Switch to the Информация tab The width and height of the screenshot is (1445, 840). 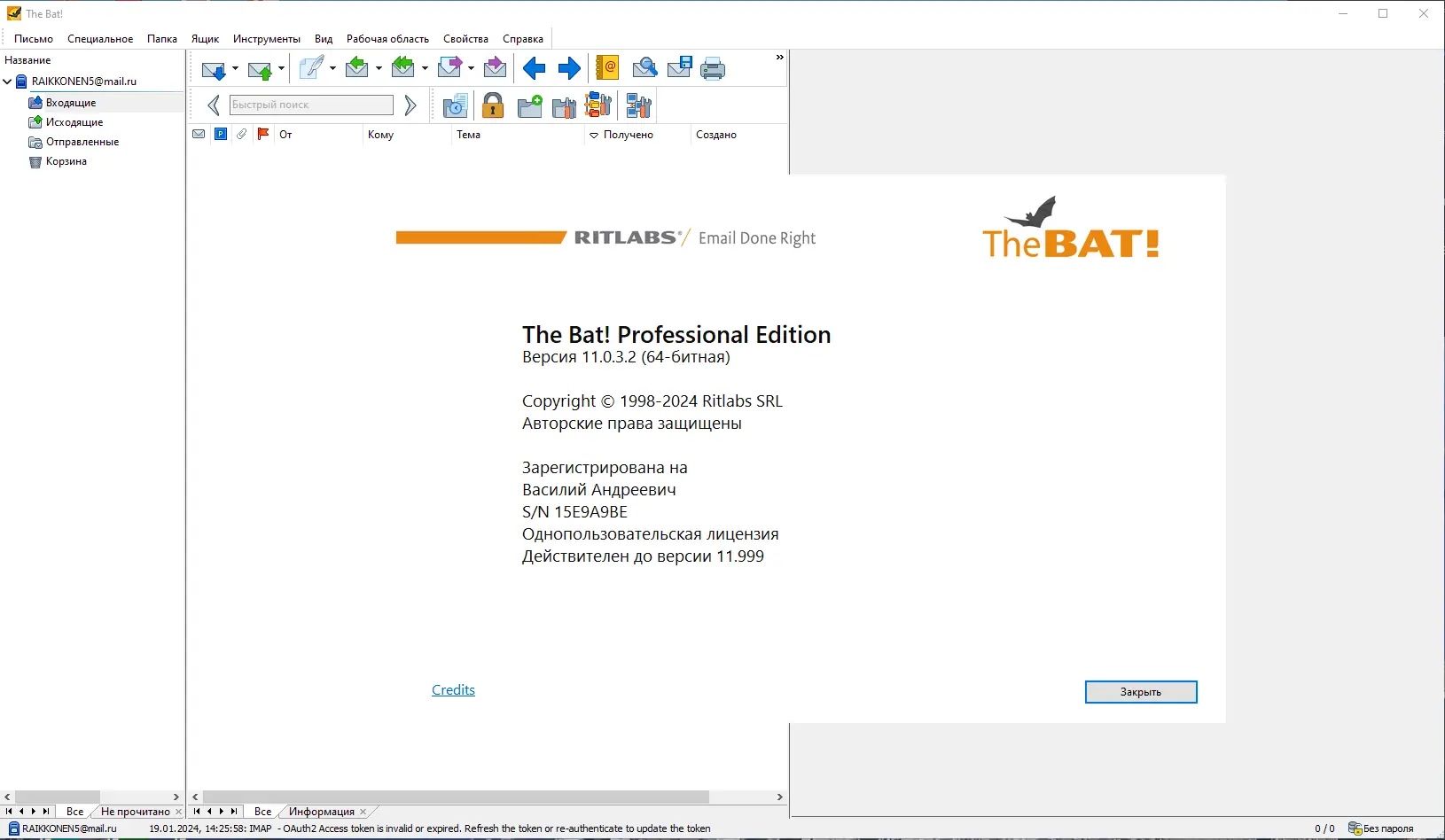pyautogui.click(x=321, y=812)
